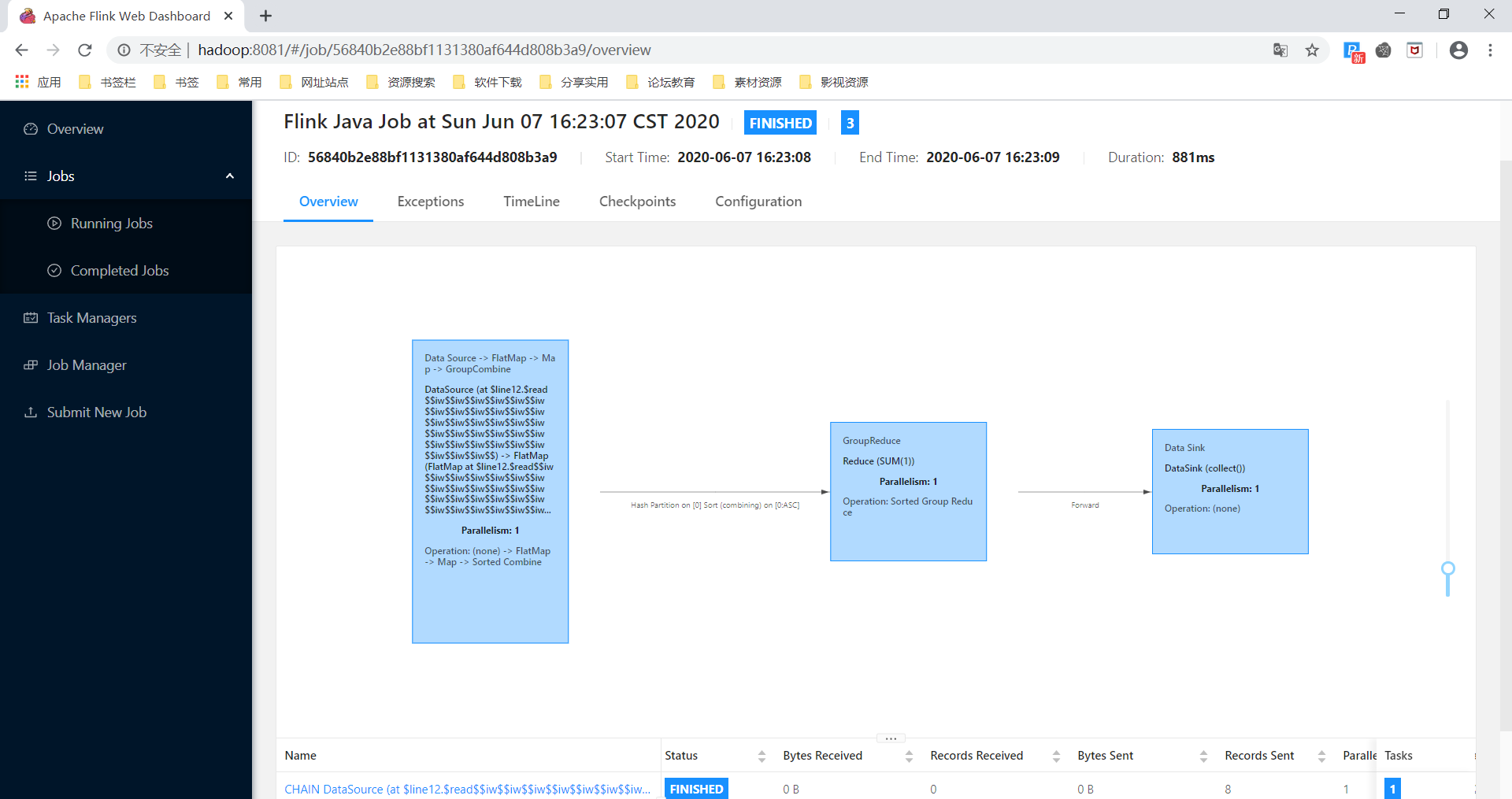Click the Tasks badge 1 in table row
Image resolution: width=1512 pixels, height=799 pixels.
1392,789
